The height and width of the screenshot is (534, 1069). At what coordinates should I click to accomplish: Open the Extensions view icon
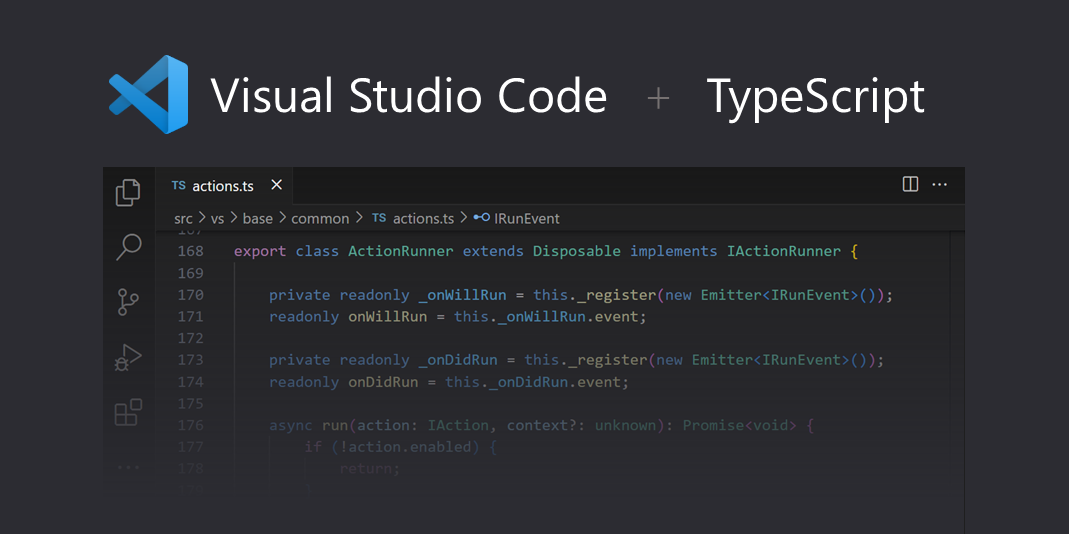pos(128,412)
